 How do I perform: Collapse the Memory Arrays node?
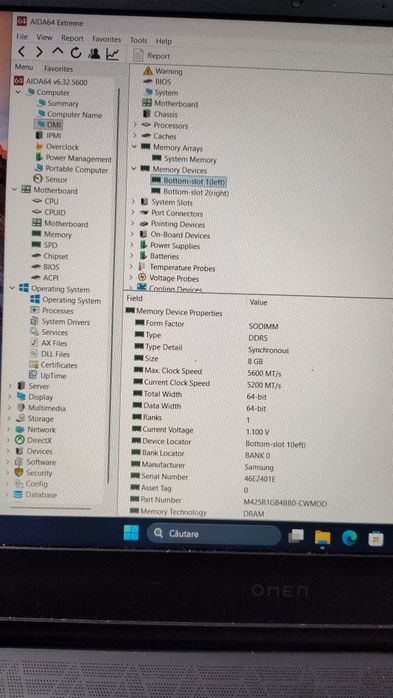(x=134, y=146)
